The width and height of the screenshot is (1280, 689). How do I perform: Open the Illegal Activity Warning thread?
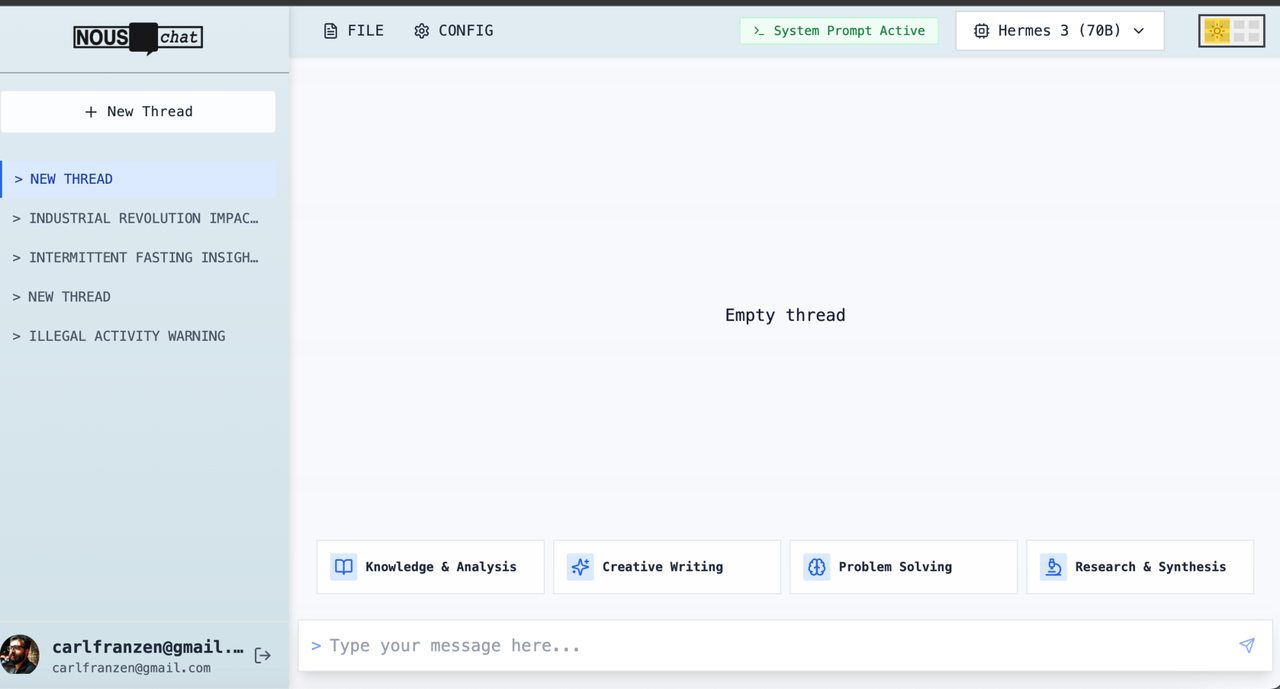point(120,336)
